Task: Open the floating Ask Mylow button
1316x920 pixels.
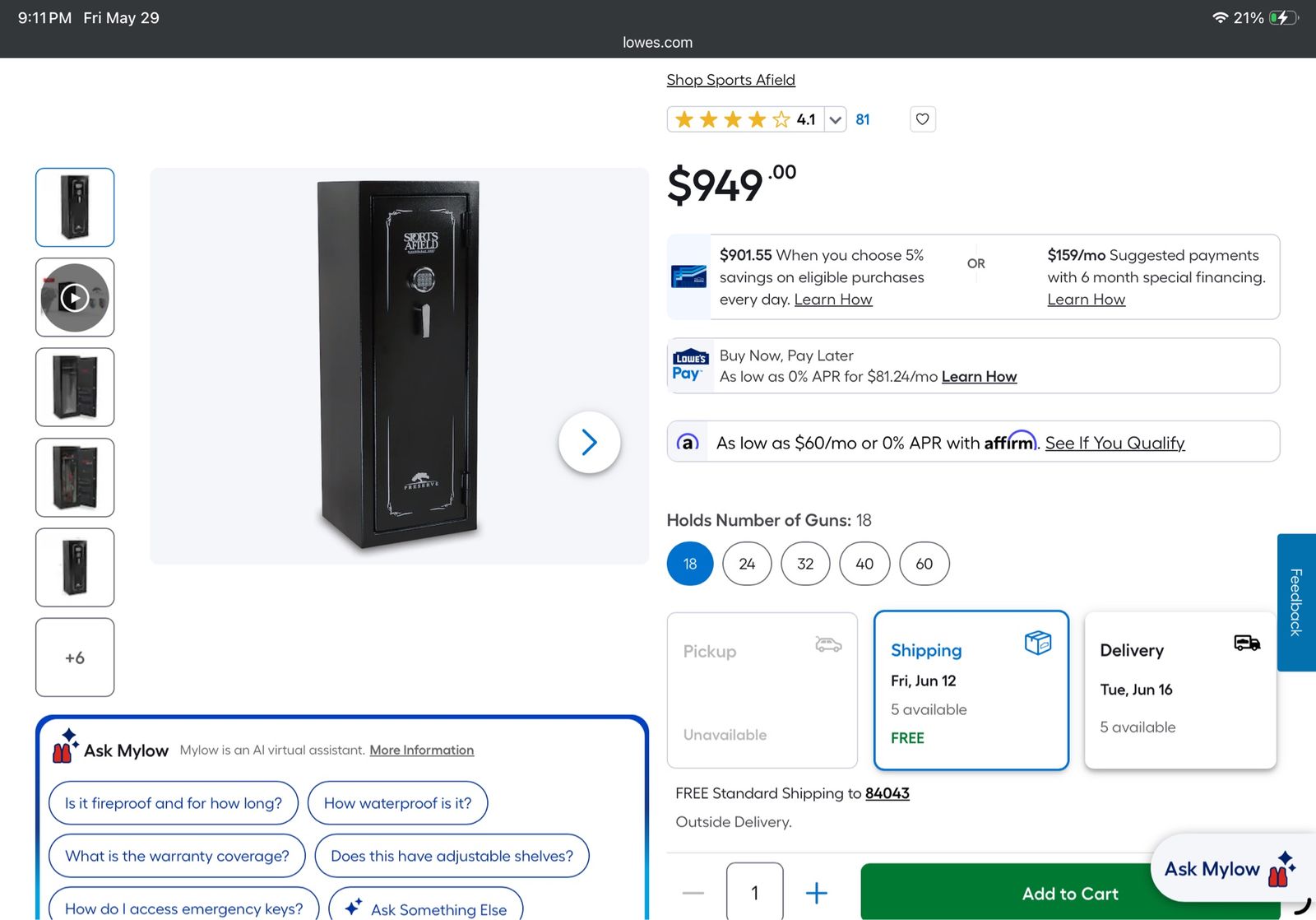Action: tap(1231, 869)
